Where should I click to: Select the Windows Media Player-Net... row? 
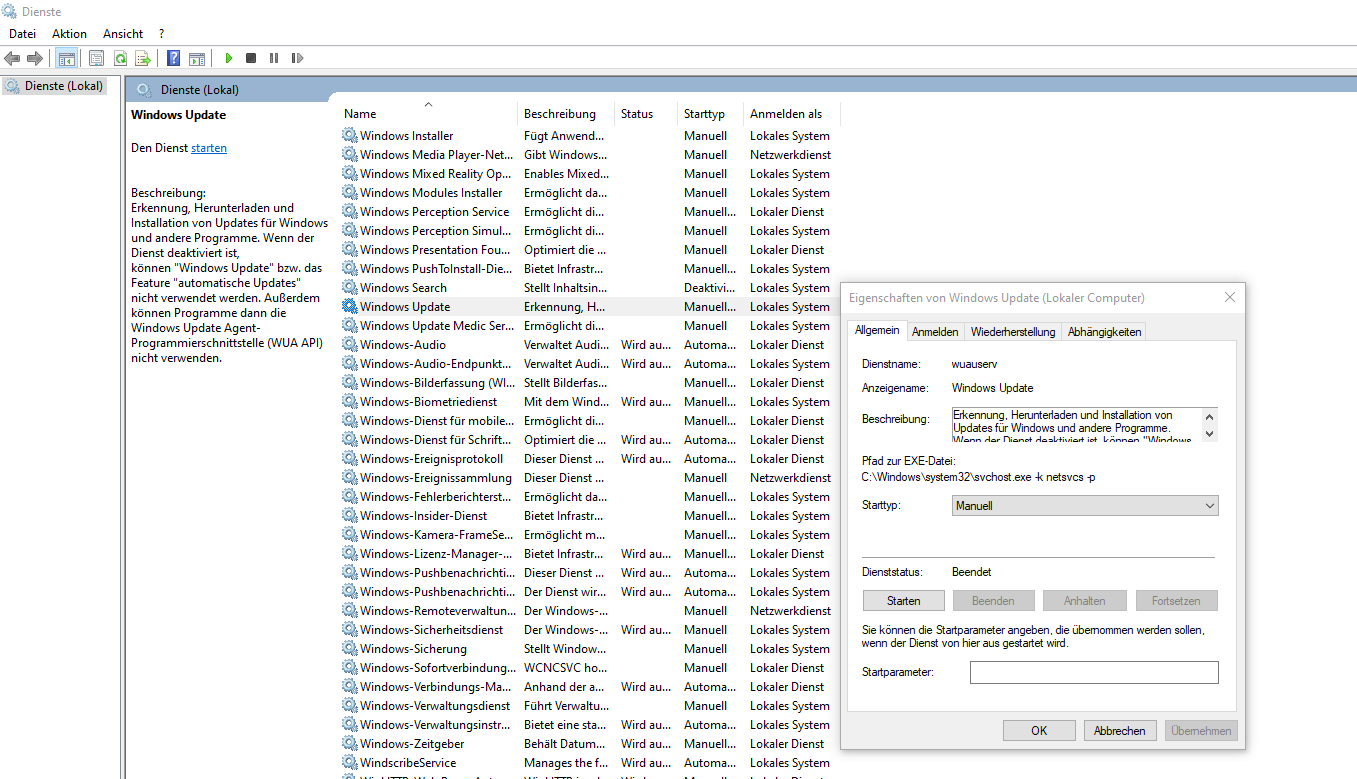(x=588, y=154)
